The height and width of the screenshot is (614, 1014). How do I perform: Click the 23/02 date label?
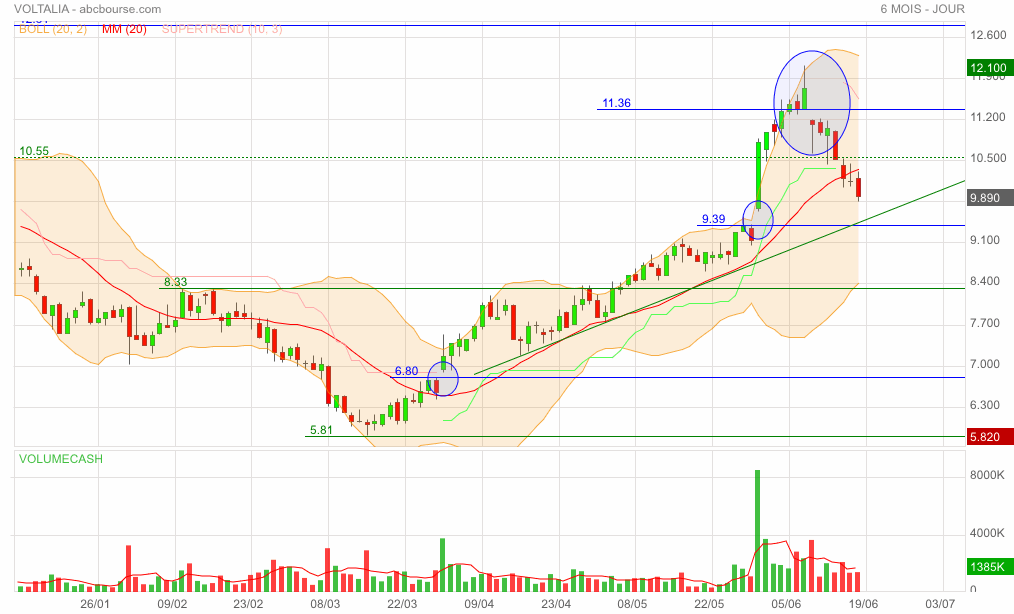click(x=248, y=604)
